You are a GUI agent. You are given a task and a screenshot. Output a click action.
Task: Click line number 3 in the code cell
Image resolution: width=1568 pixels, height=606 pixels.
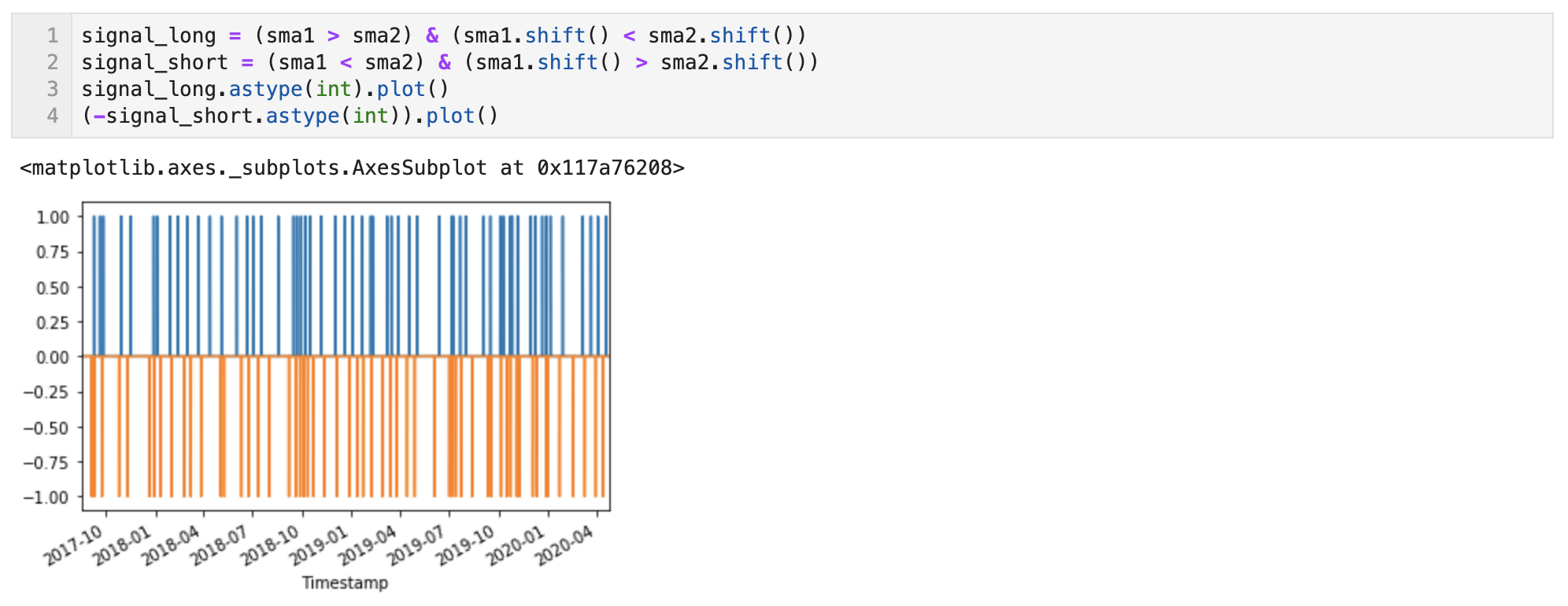[x=53, y=89]
